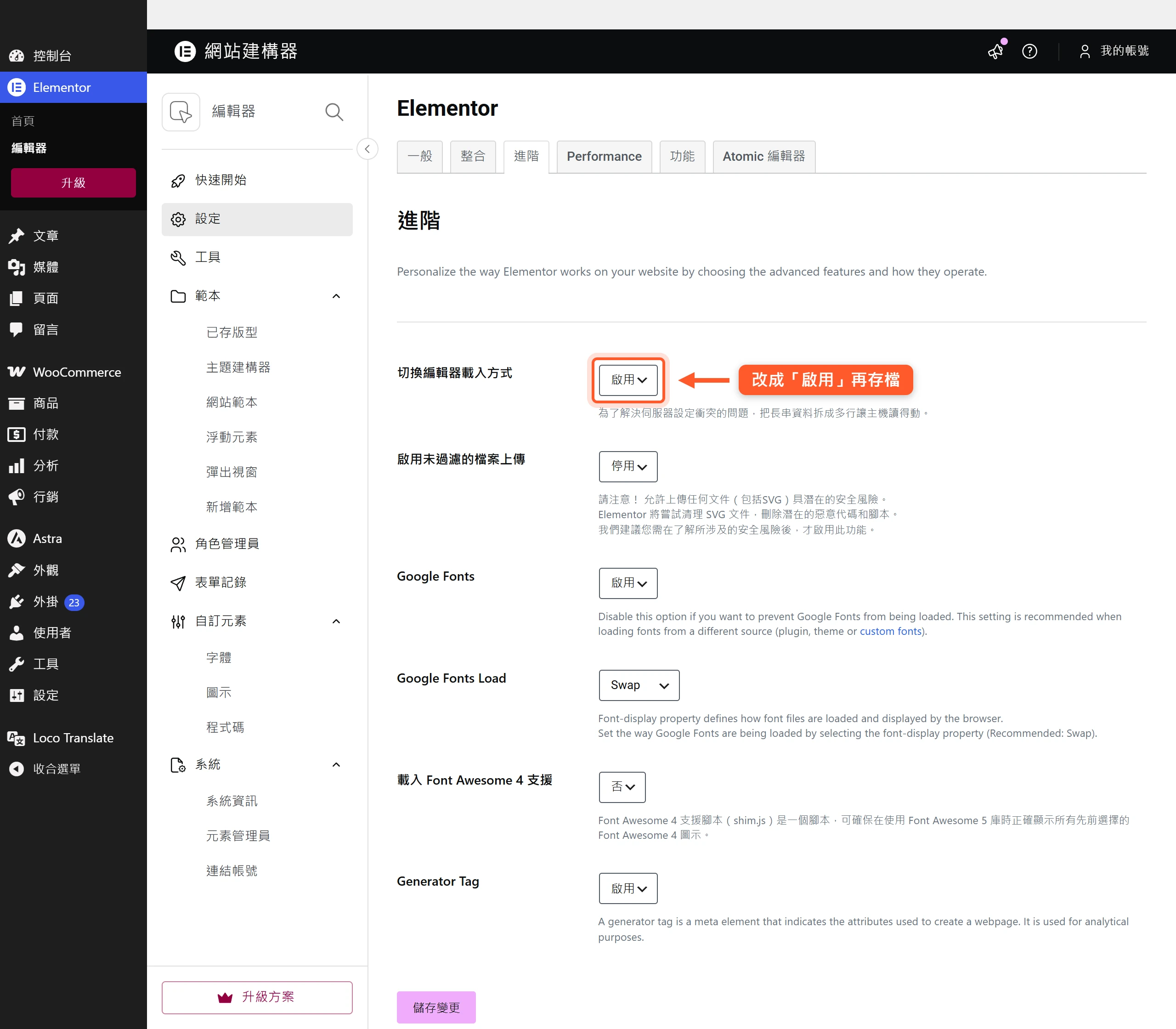Image resolution: width=1176 pixels, height=1029 pixels.
Task: Open 程式碼 under 自訂元素
Action: pyautogui.click(x=225, y=728)
